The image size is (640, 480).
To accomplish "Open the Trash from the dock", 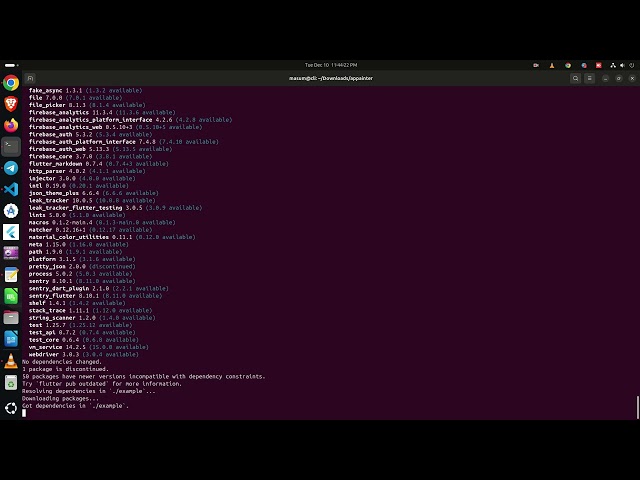I will [11, 383].
